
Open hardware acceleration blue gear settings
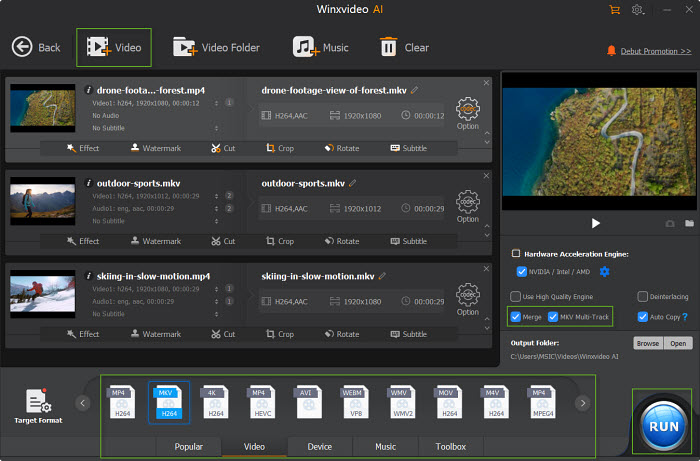coord(604,271)
